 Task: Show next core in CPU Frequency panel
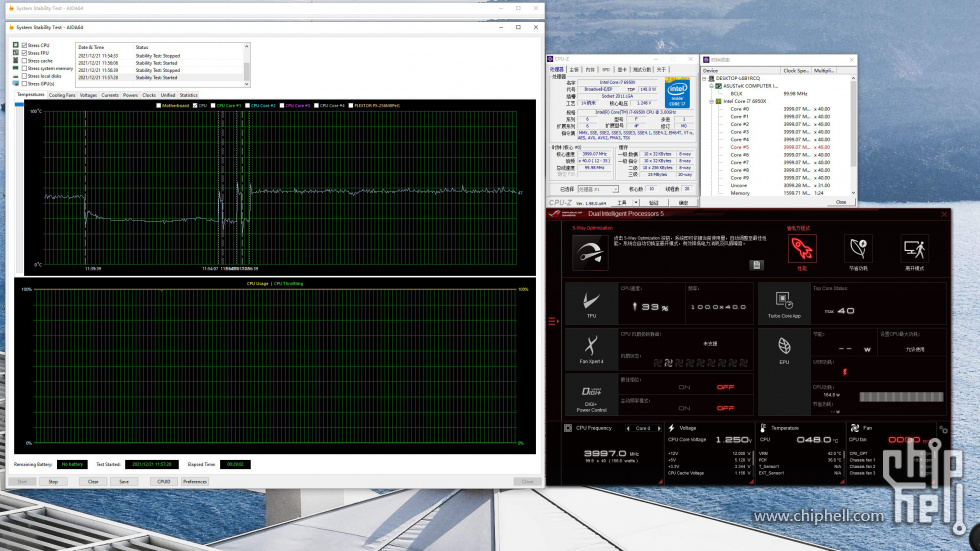[x=659, y=429]
